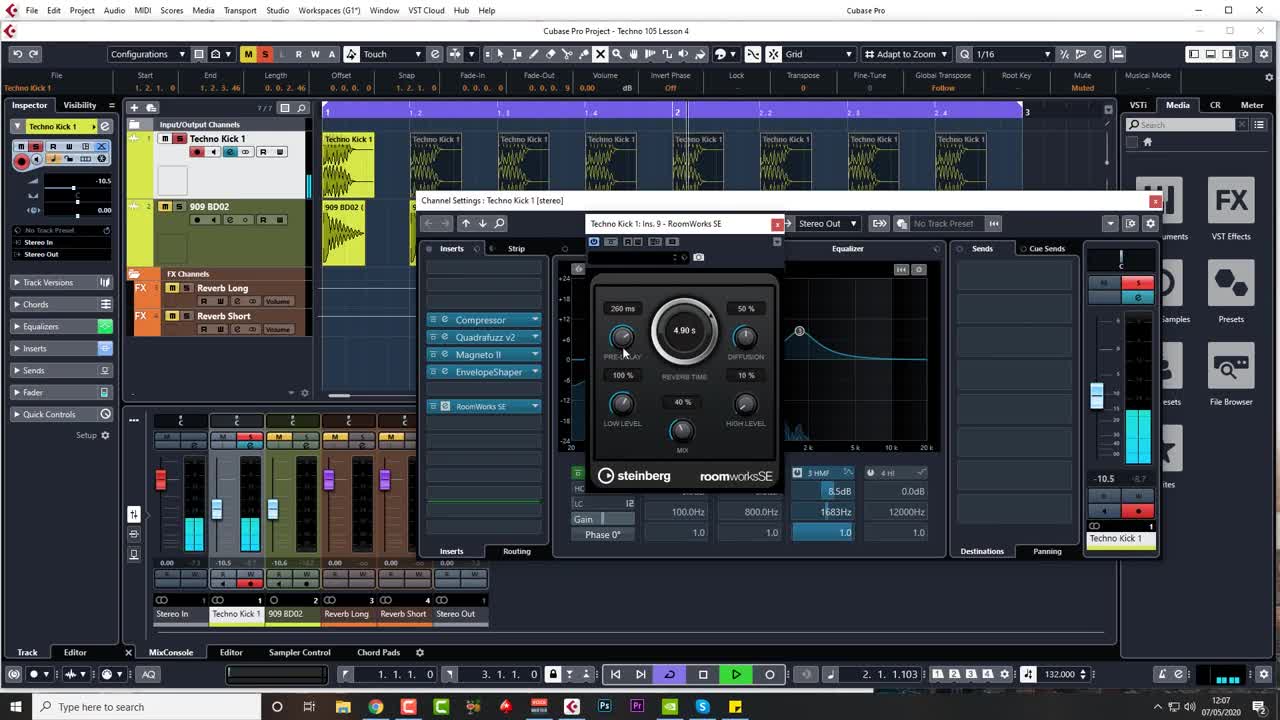Select the Draw pencil tool

(534, 54)
